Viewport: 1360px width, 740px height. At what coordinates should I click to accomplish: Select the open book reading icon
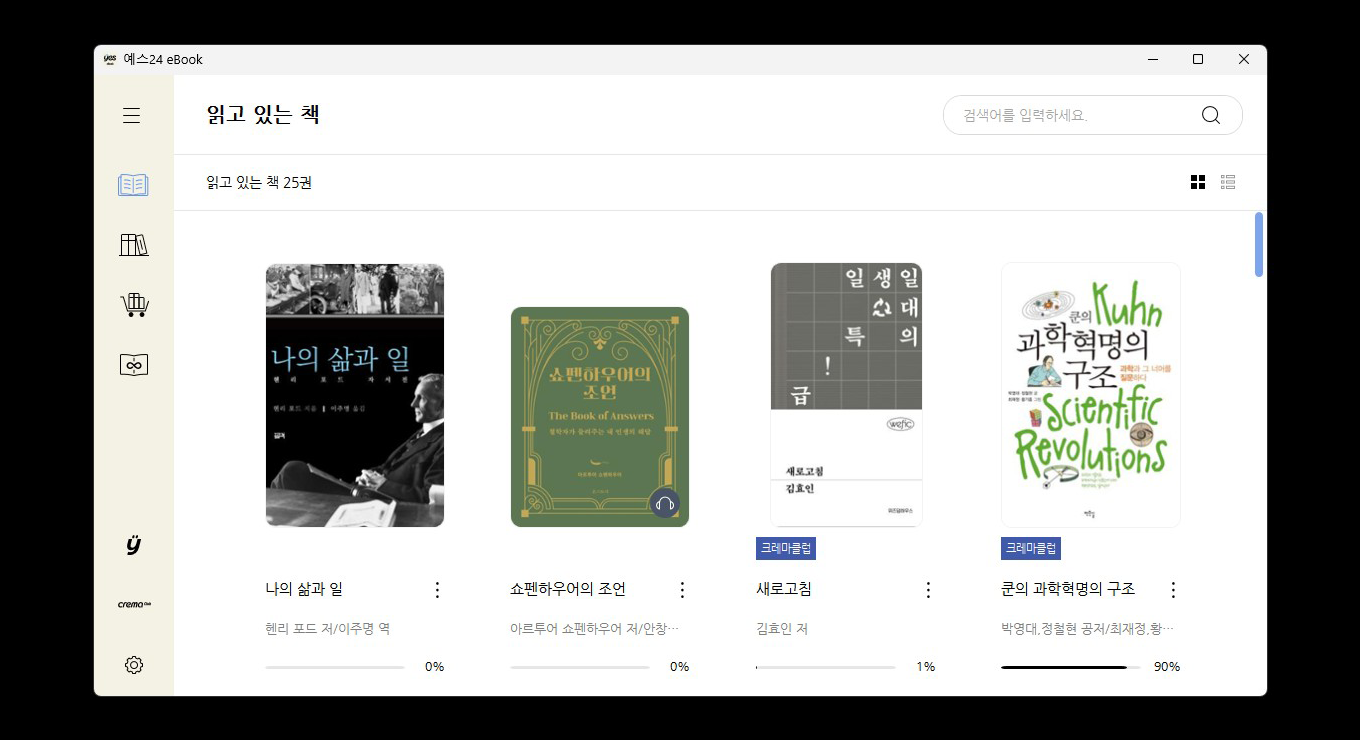[133, 185]
